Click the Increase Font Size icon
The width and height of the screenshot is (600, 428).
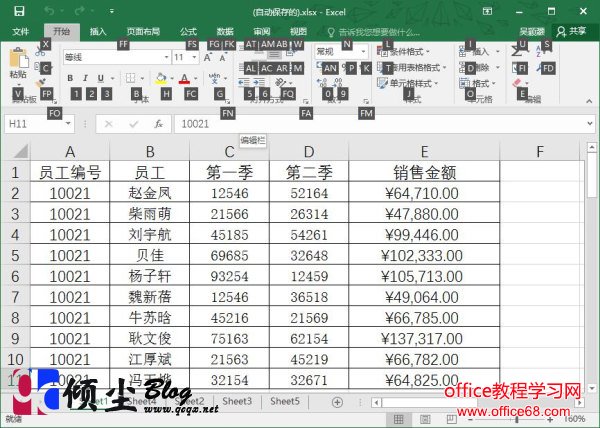(207, 58)
